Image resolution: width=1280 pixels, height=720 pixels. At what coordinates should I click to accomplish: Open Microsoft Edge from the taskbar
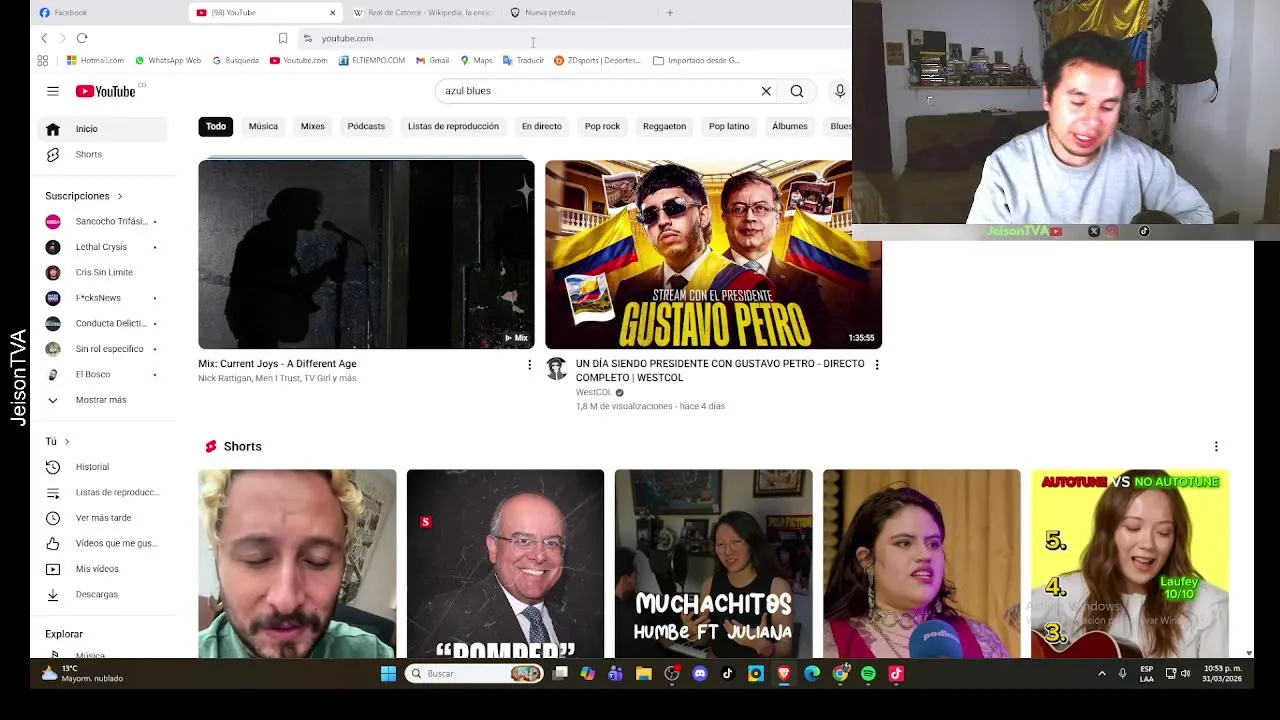(812, 674)
